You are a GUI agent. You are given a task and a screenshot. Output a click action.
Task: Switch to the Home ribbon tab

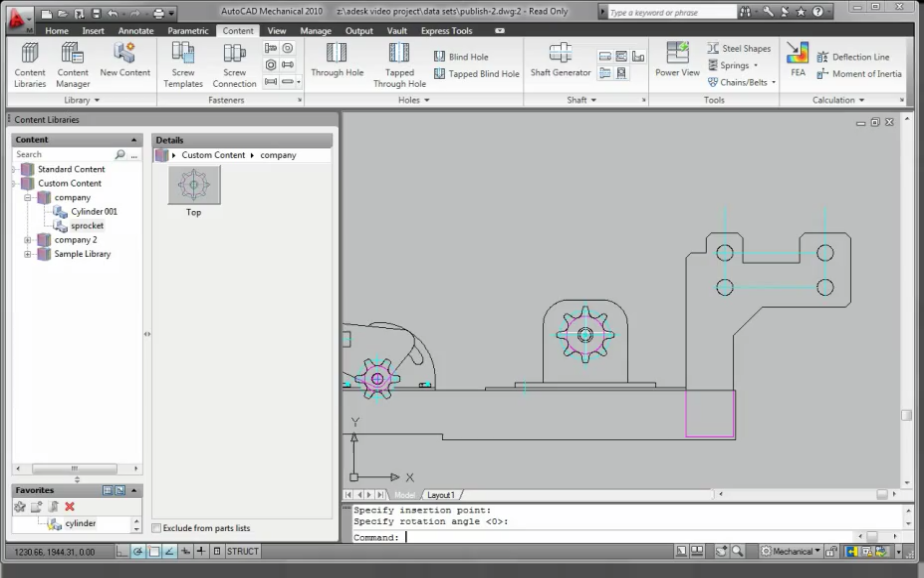[57, 31]
